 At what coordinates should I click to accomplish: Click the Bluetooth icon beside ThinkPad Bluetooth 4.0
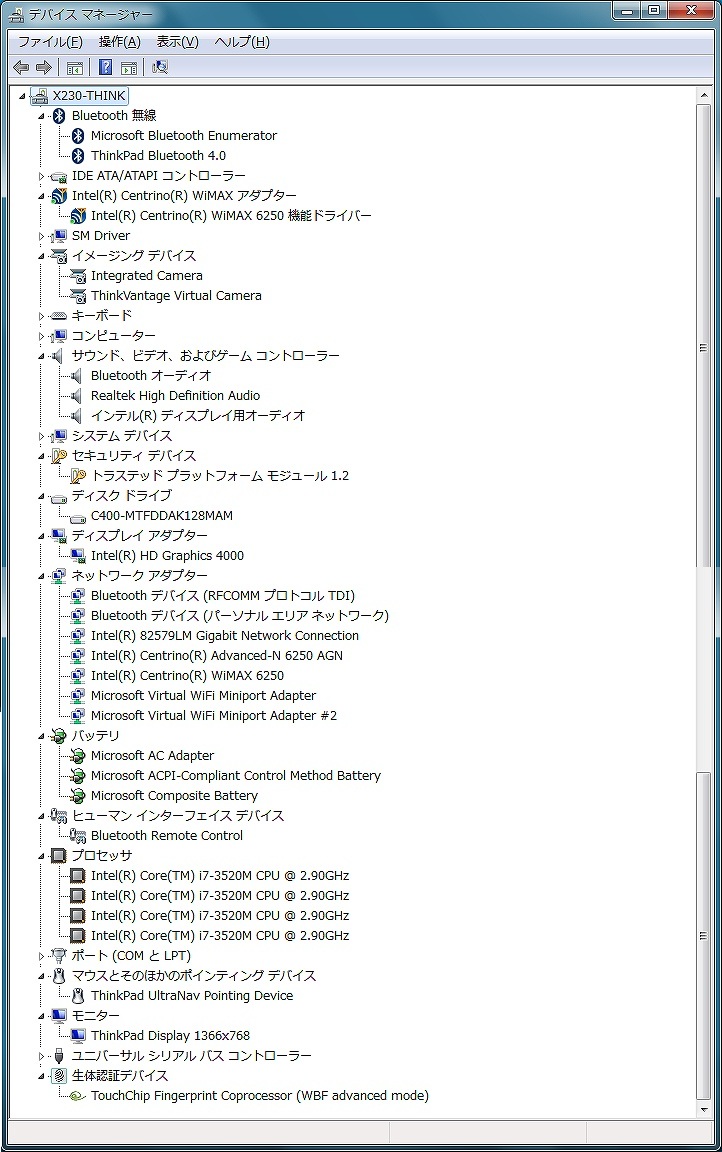[78, 156]
